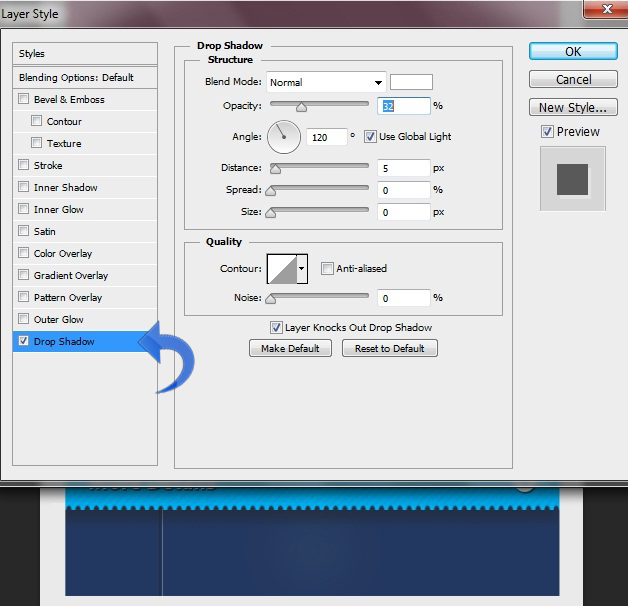Click the Distance value field
The width and height of the screenshot is (628, 606).
tap(404, 168)
